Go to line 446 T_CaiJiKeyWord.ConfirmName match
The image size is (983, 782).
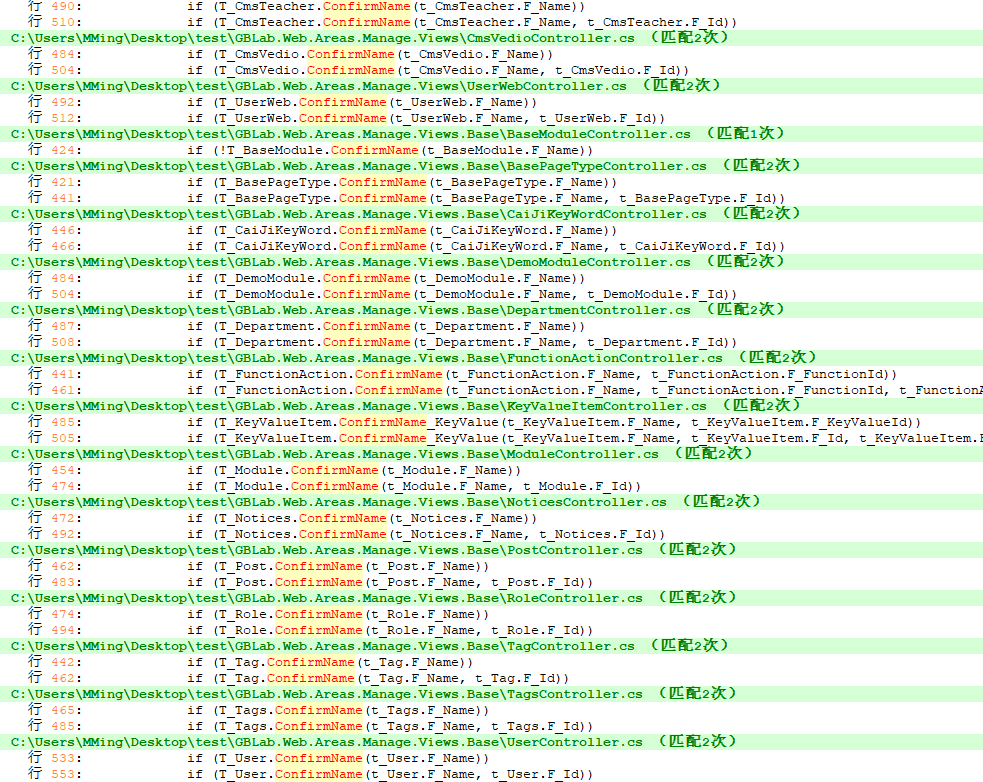coord(402,230)
